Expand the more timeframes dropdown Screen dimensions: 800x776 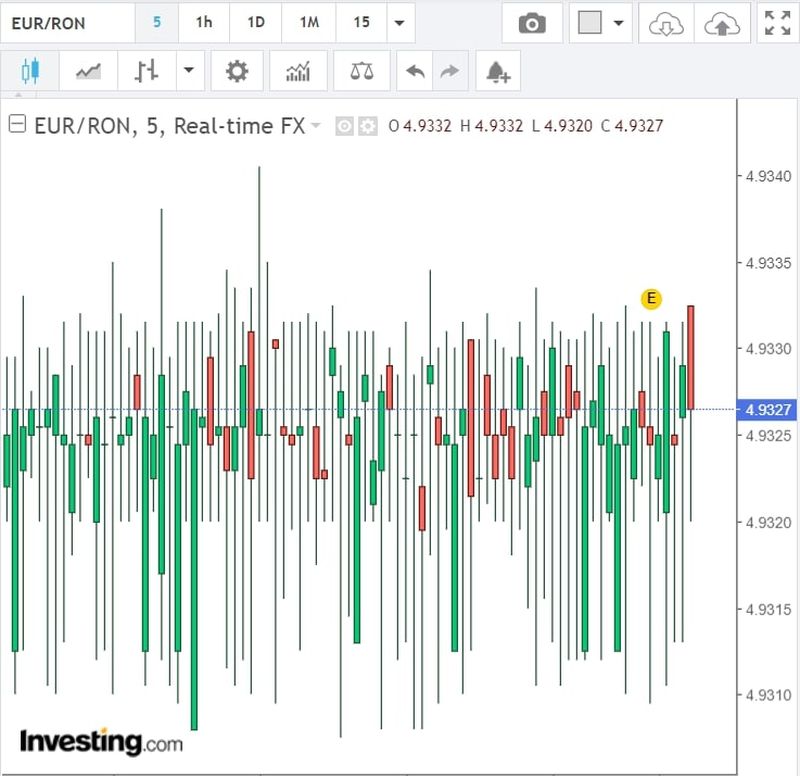400,23
